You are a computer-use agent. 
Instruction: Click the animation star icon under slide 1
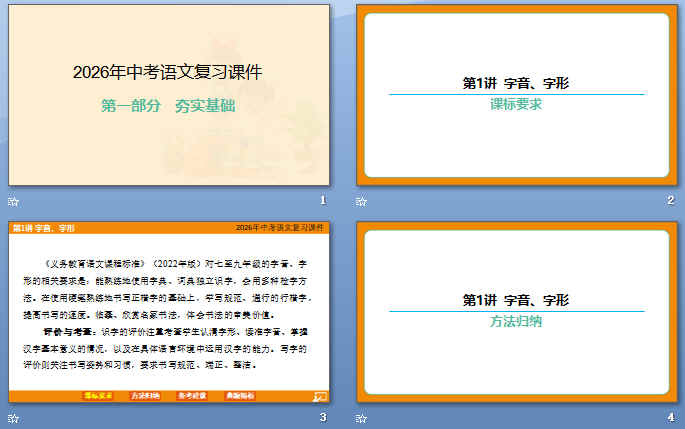[12, 202]
